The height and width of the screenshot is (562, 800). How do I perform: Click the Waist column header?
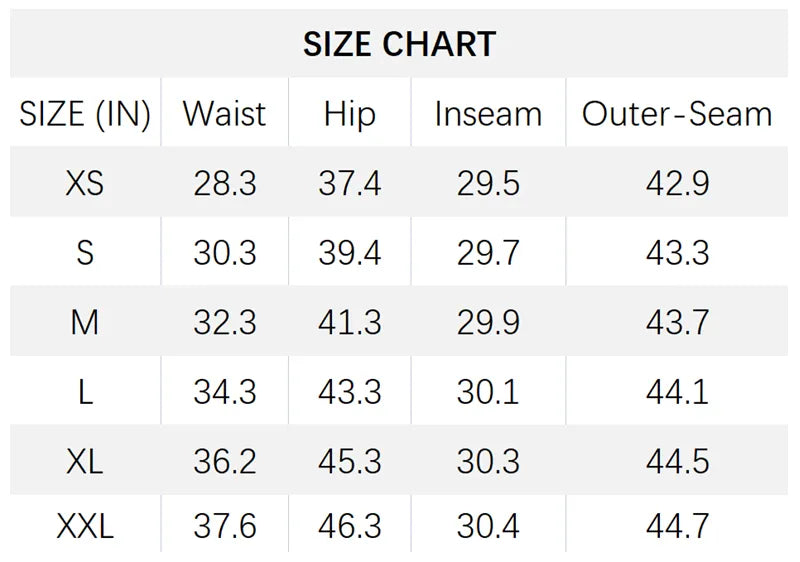224,113
